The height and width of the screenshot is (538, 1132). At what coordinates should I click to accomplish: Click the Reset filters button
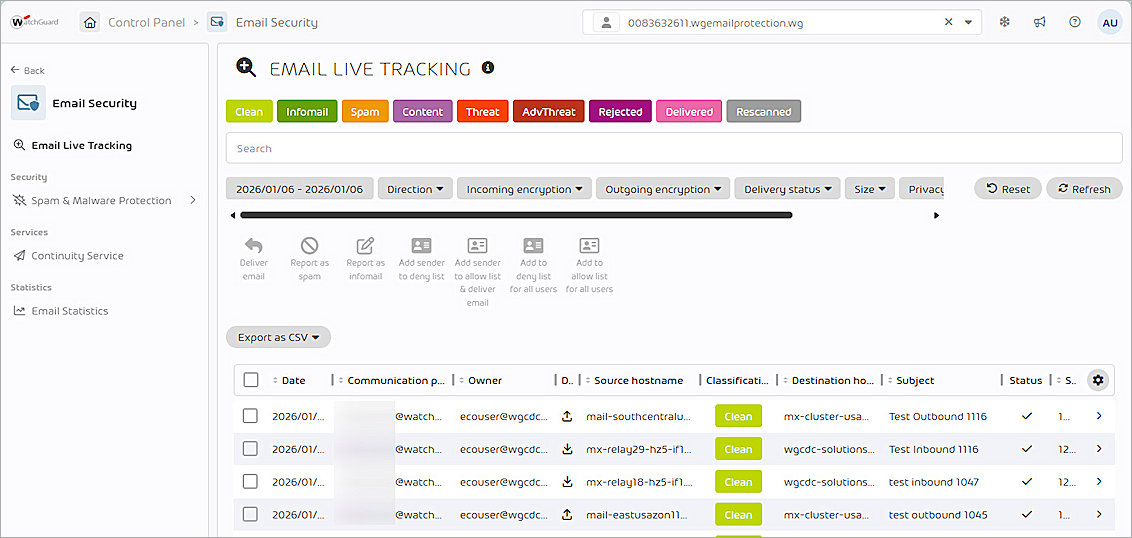coord(1008,188)
